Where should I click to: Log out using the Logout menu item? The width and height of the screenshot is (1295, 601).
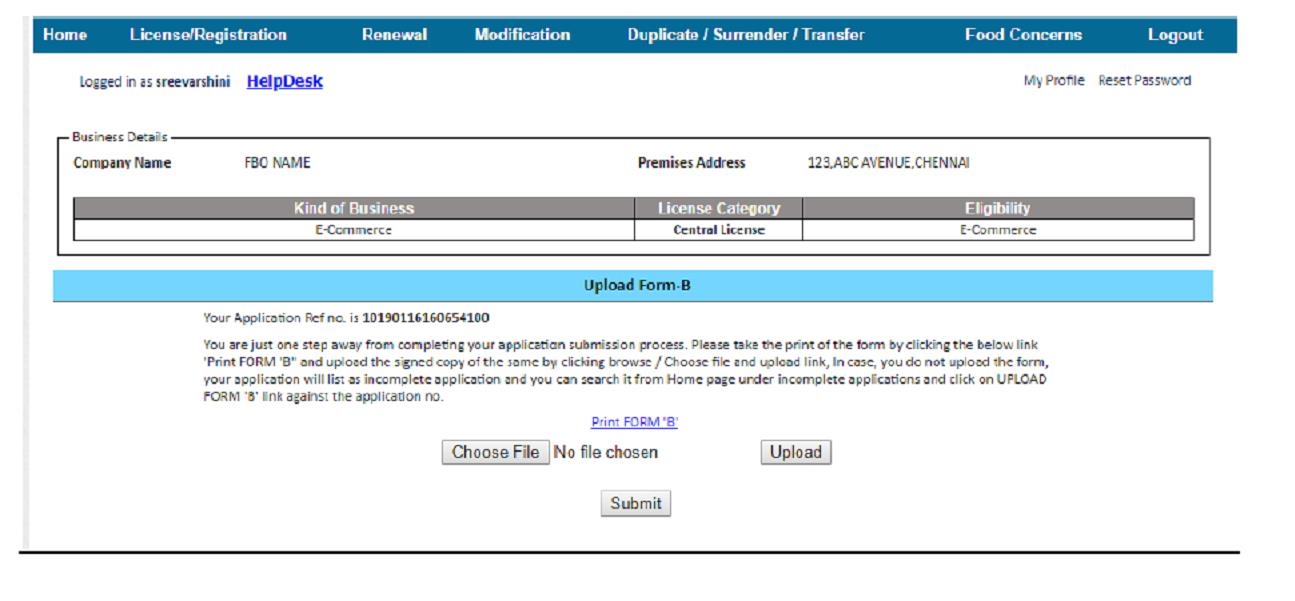1175,35
